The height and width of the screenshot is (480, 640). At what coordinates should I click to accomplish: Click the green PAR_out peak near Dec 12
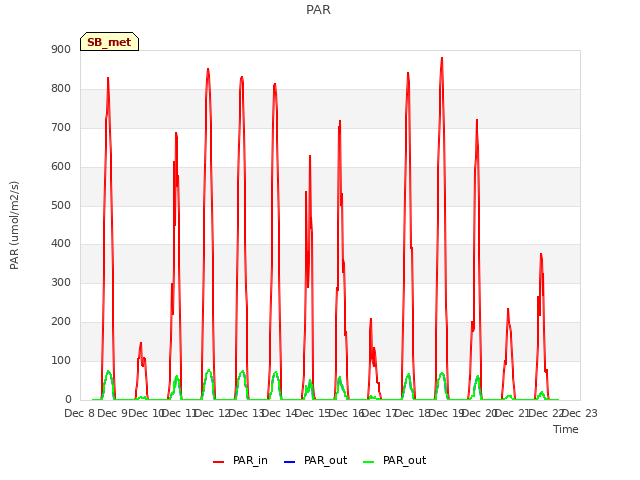[209, 370]
